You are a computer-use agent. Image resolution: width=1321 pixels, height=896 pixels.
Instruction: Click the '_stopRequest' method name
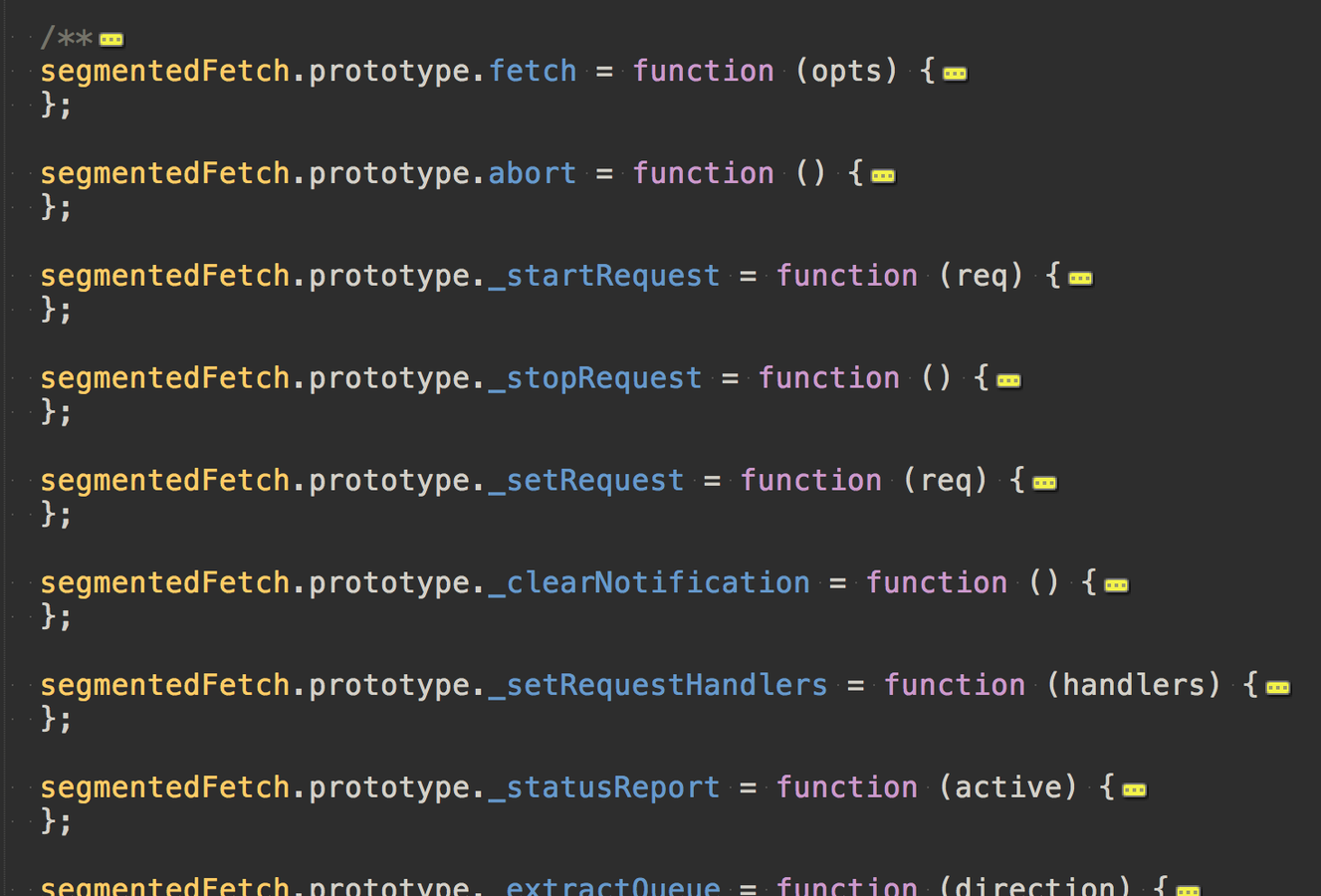pyautogui.click(x=595, y=378)
